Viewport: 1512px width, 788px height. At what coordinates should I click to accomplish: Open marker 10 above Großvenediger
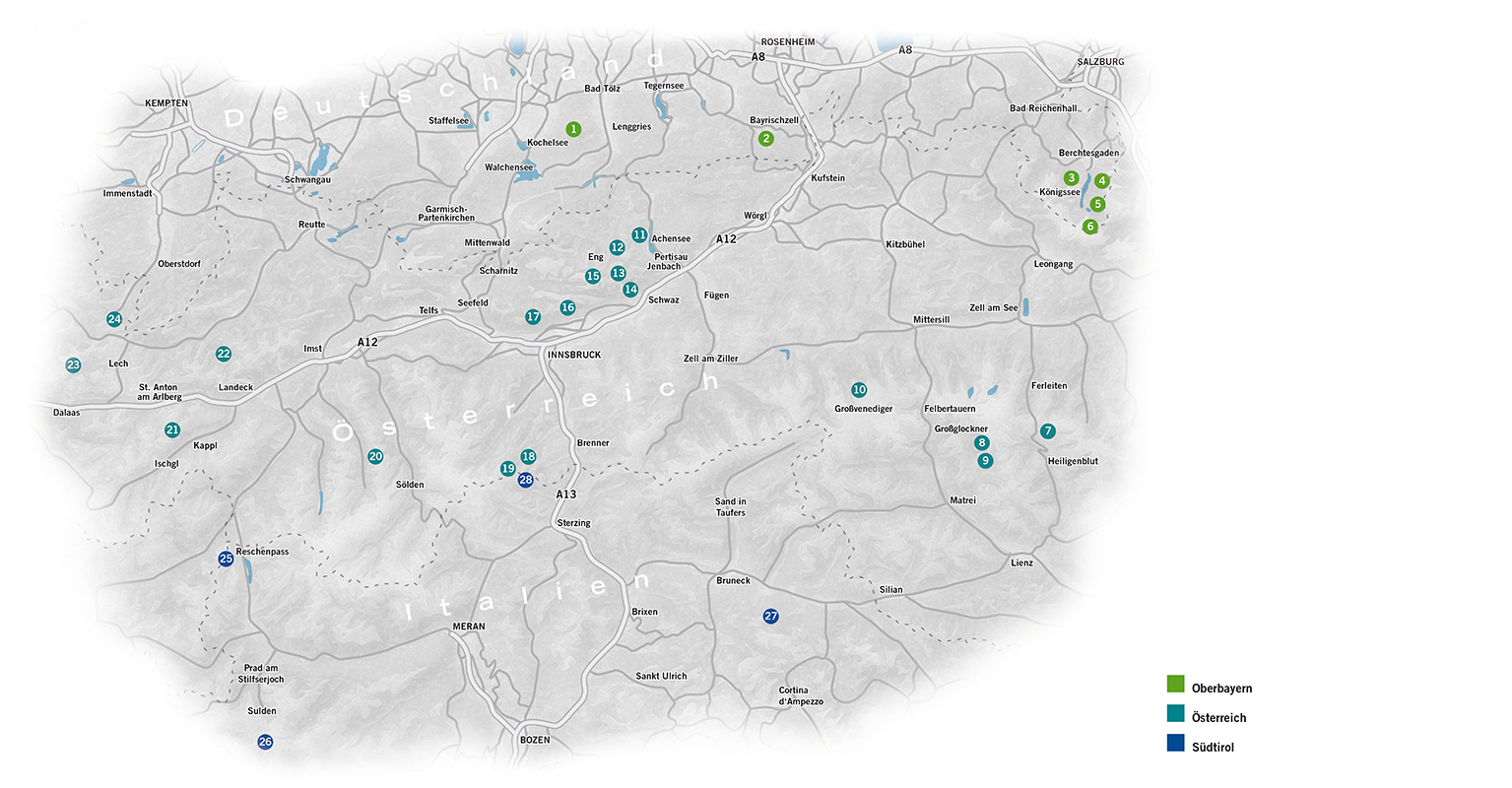859,390
